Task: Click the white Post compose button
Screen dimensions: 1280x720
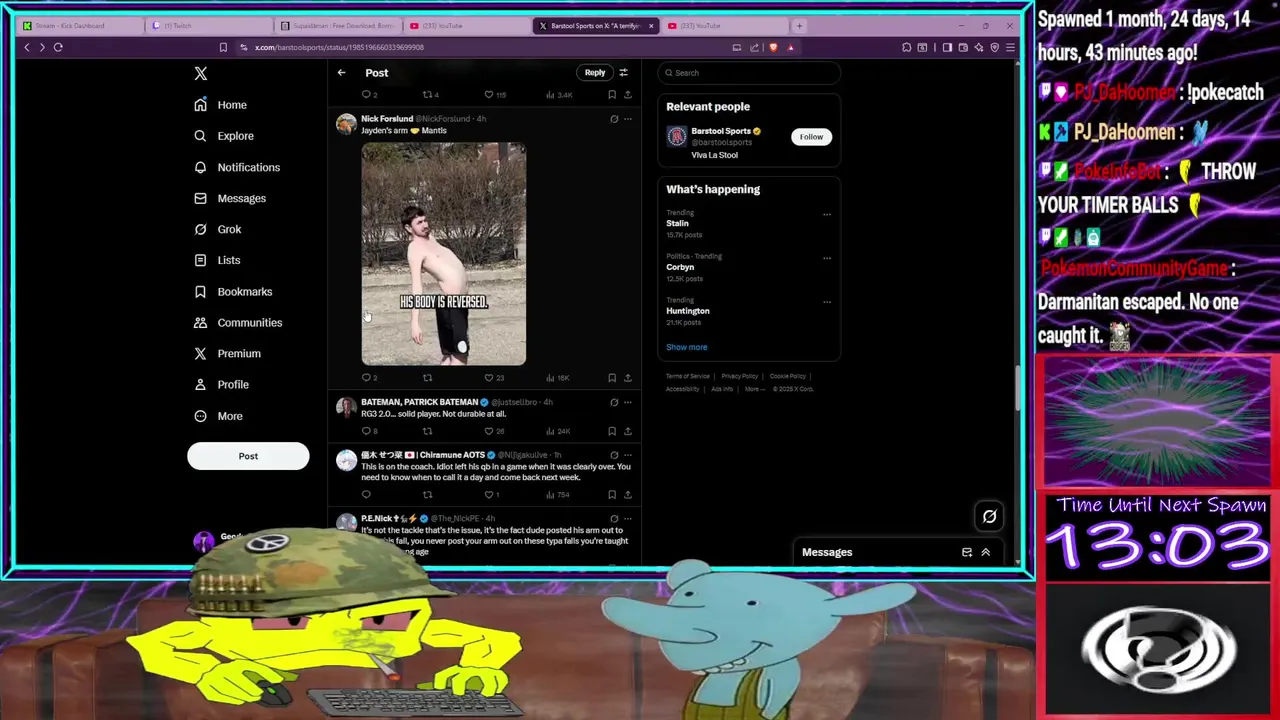Action: tap(248, 456)
